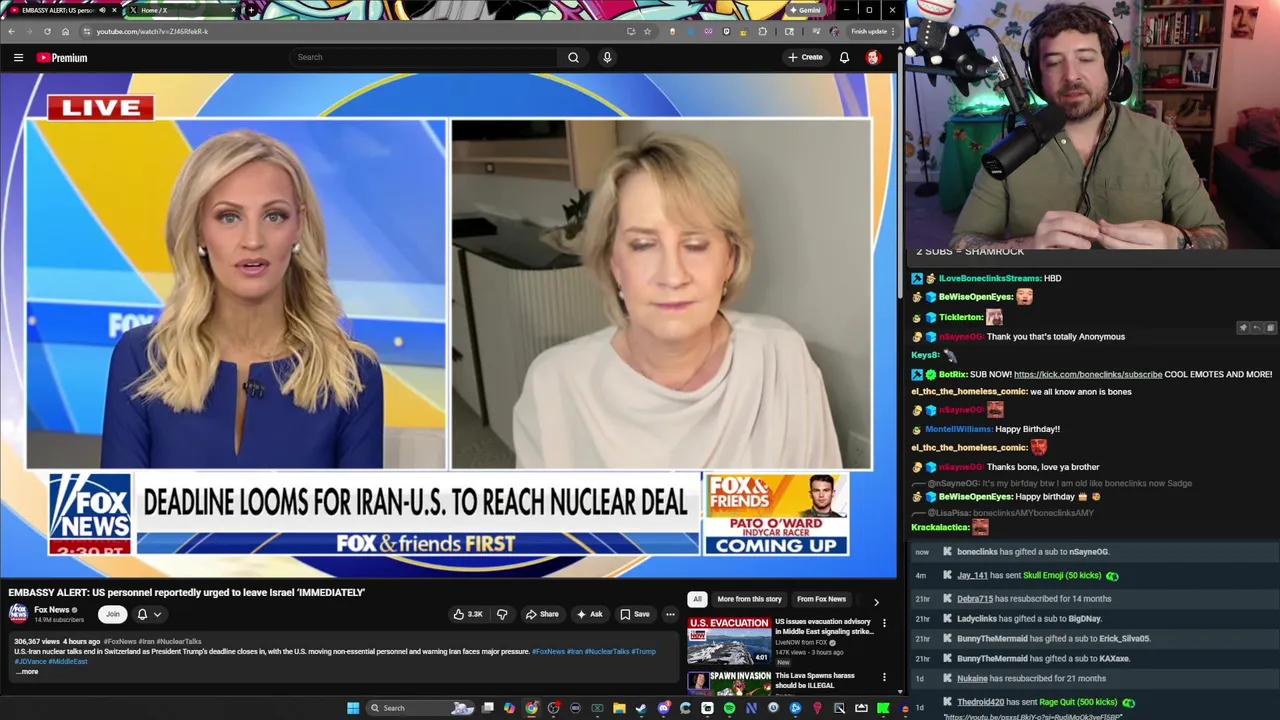Click Tickierton username in chat

(961, 317)
